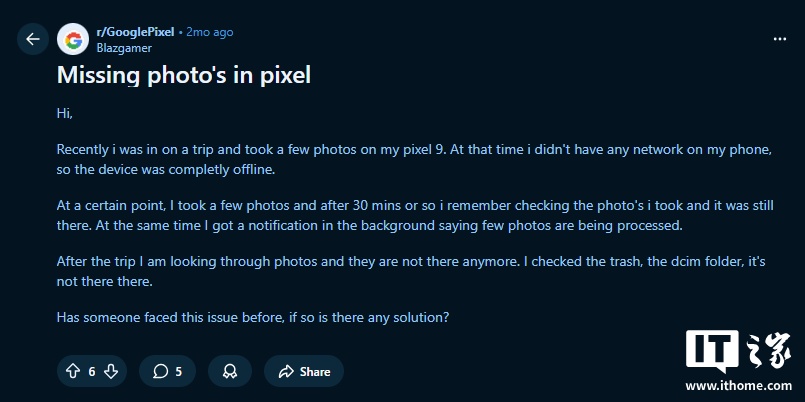
Task: Visit the r/GooglePixel subreddit link
Action: [134, 32]
